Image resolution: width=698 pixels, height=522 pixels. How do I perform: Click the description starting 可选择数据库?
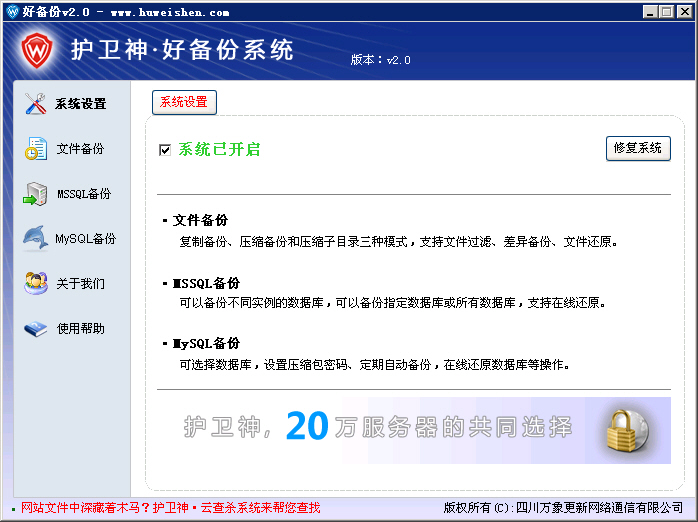[x=374, y=365]
